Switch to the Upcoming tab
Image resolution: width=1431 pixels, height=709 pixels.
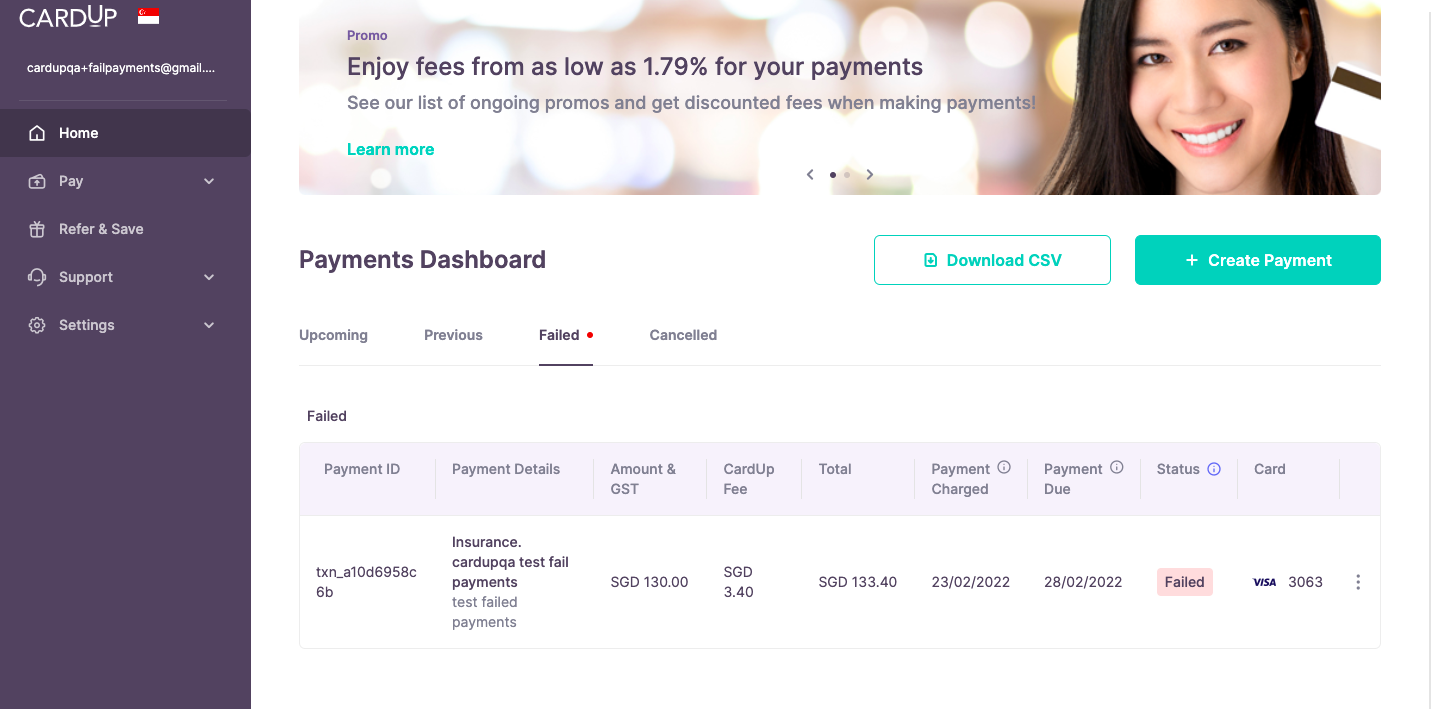(333, 335)
